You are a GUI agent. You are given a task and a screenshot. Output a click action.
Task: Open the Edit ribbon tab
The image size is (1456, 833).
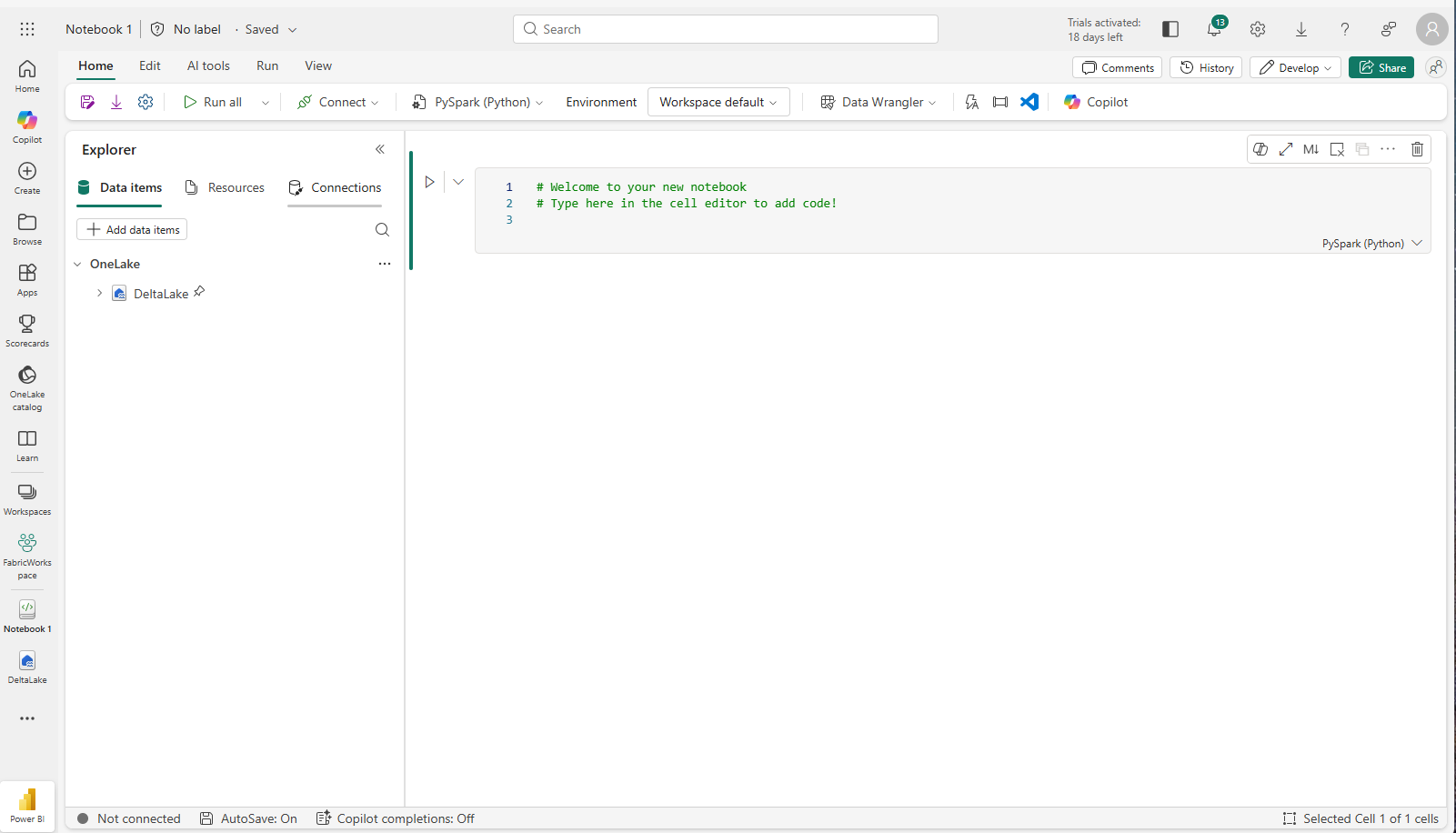pos(150,65)
